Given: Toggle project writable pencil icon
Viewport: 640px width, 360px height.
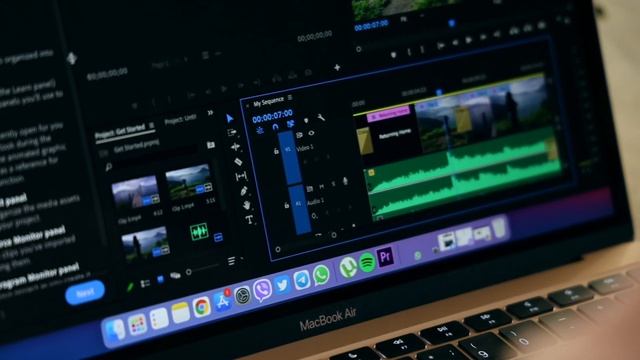Looking at the screenshot, I should click(x=130, y=287).
